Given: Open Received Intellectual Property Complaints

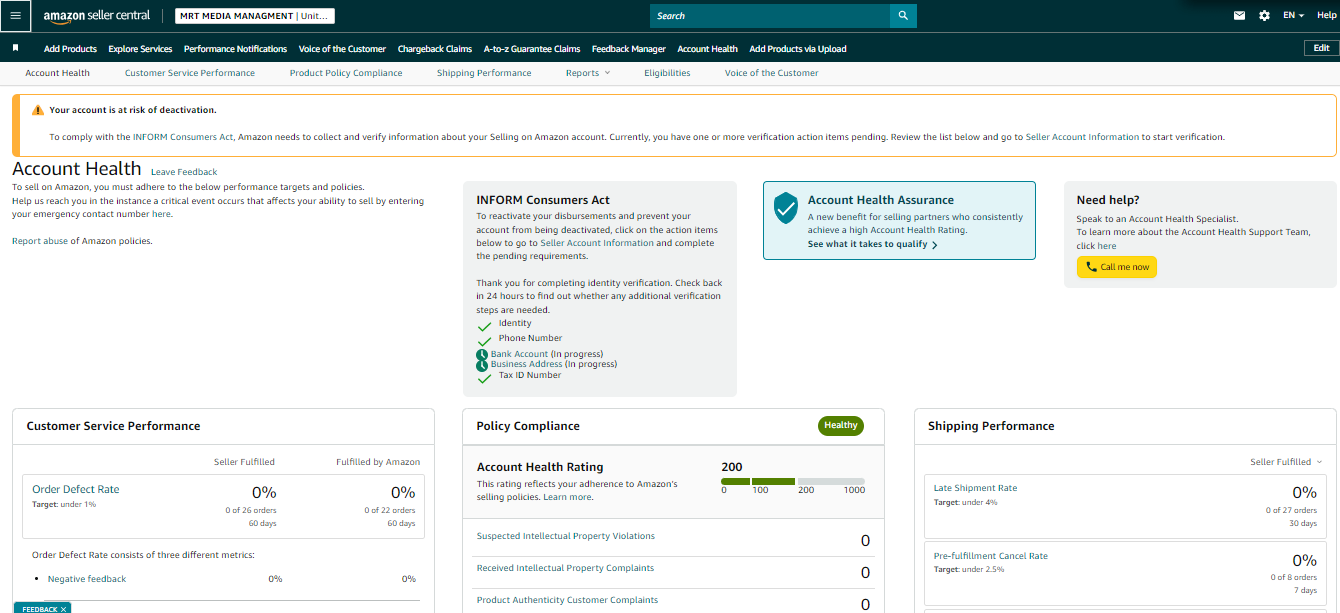Looking at the screenshot, I should [565, 568].
